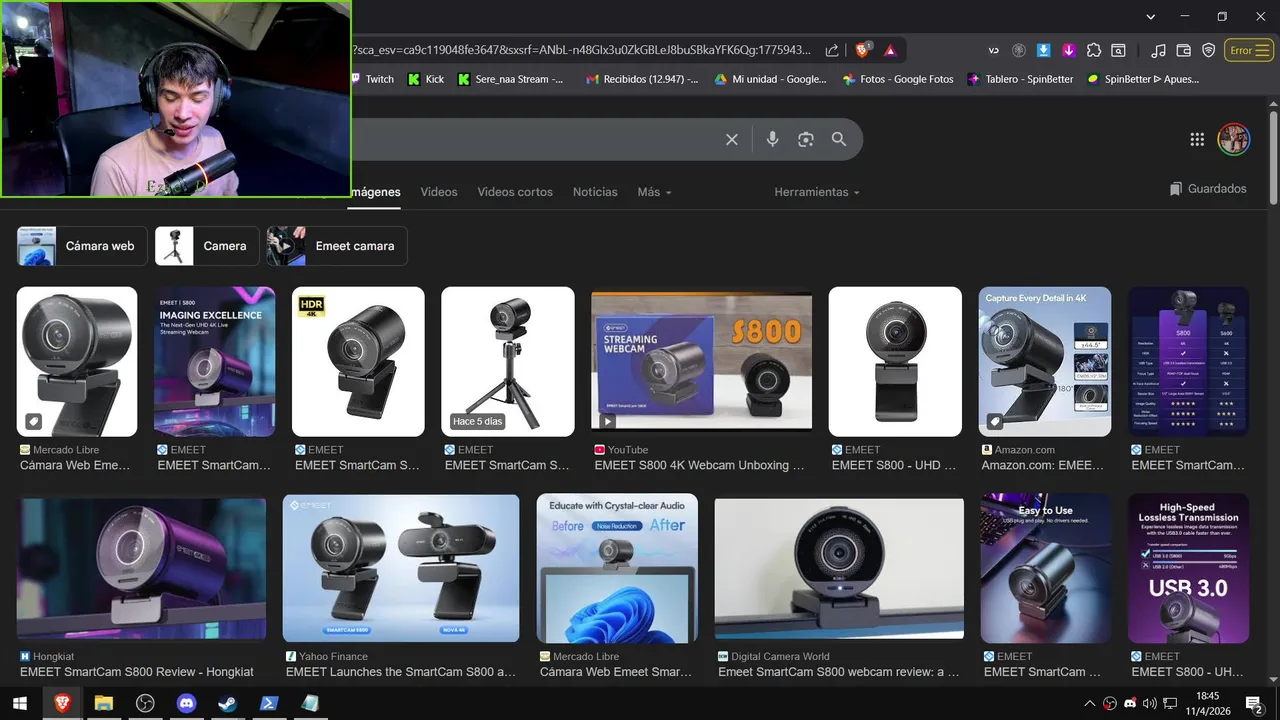Open the browser Extensions puzzle icon
Viewport: 1280px width, 720px height.
tap(1093, 50)
